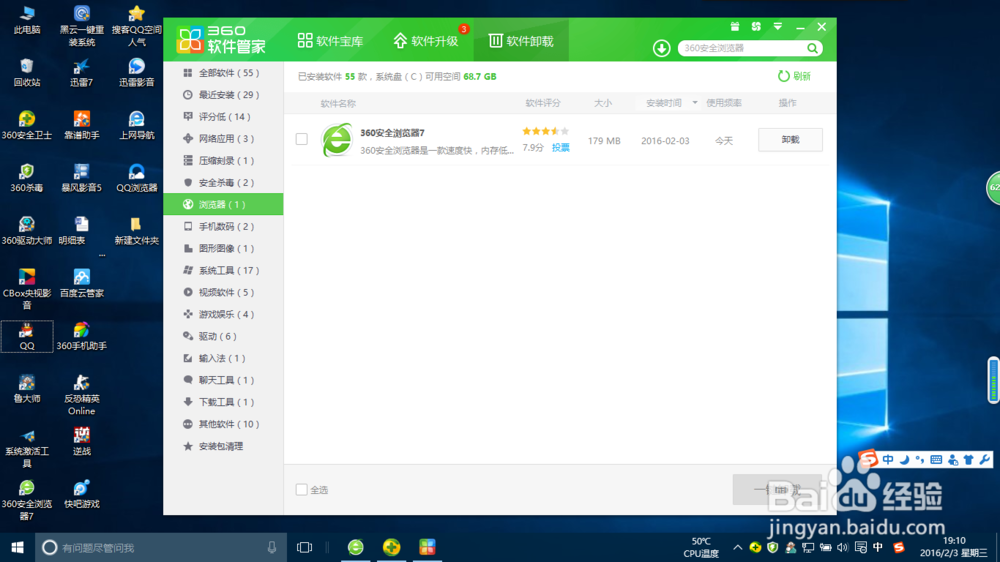Click Cortana search box 有问题尽管问我
This screenshot has width=1000, height=562.
click(161, 547)
